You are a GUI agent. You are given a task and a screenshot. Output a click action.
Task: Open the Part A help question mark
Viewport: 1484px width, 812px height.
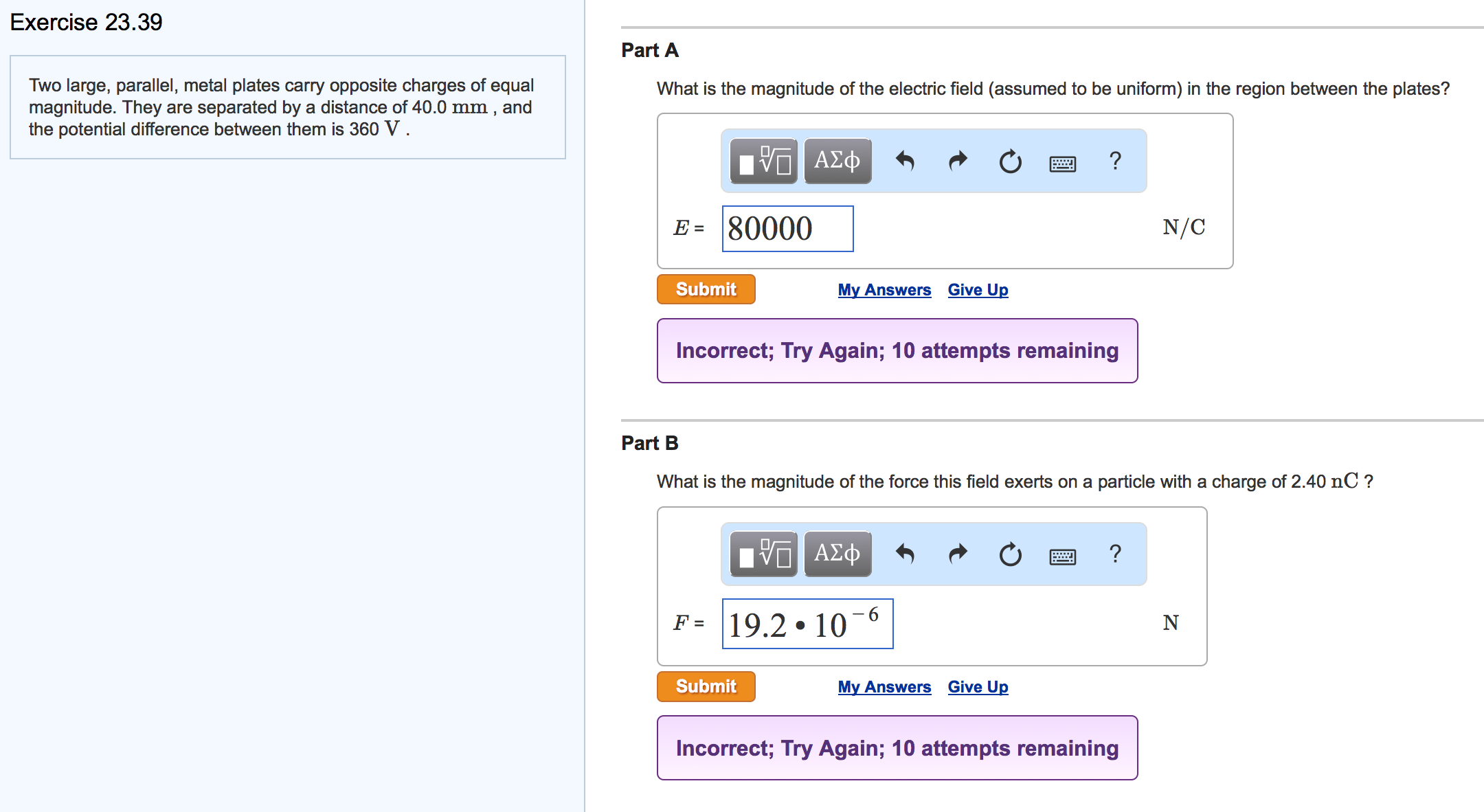[1115, 161]
